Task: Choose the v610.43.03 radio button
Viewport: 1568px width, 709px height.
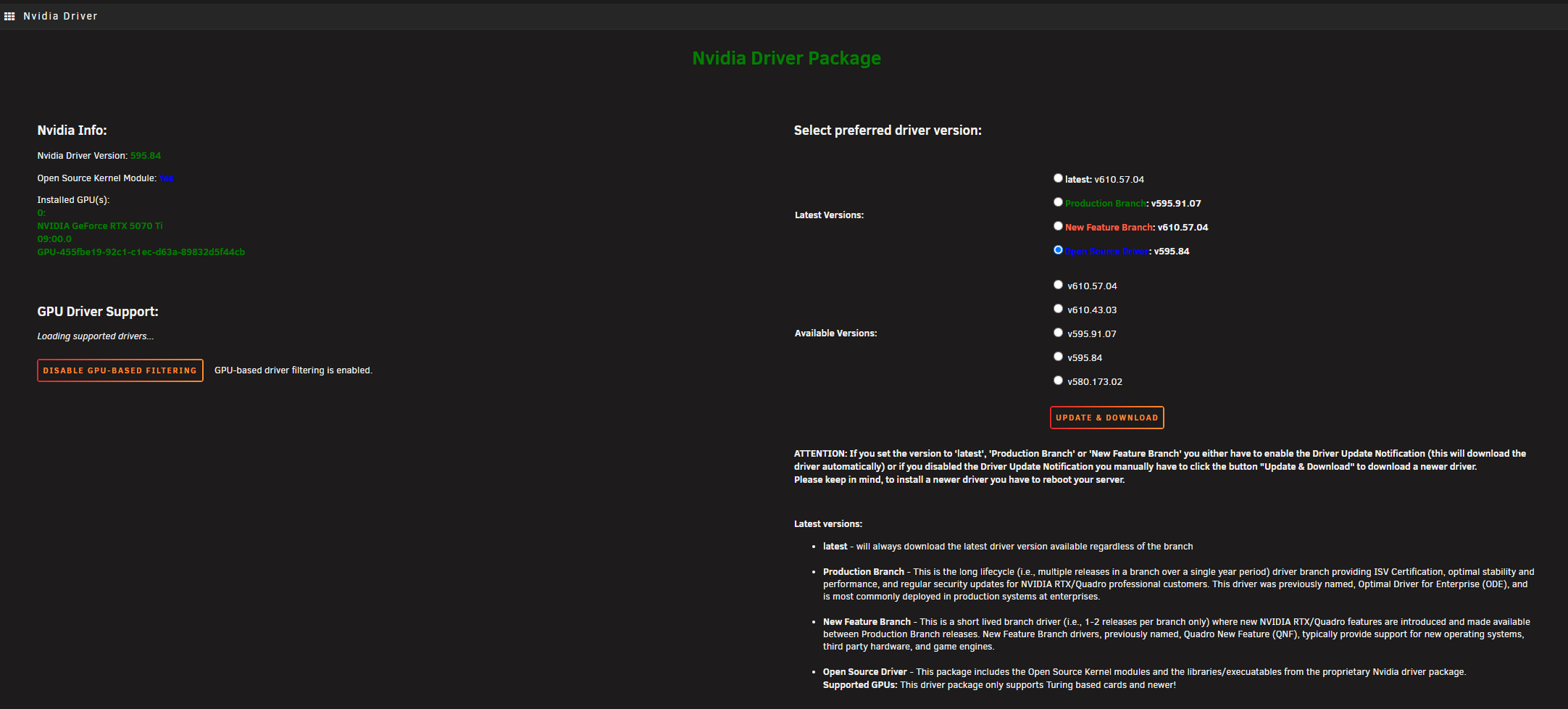Action: (x=1058, y=309)
